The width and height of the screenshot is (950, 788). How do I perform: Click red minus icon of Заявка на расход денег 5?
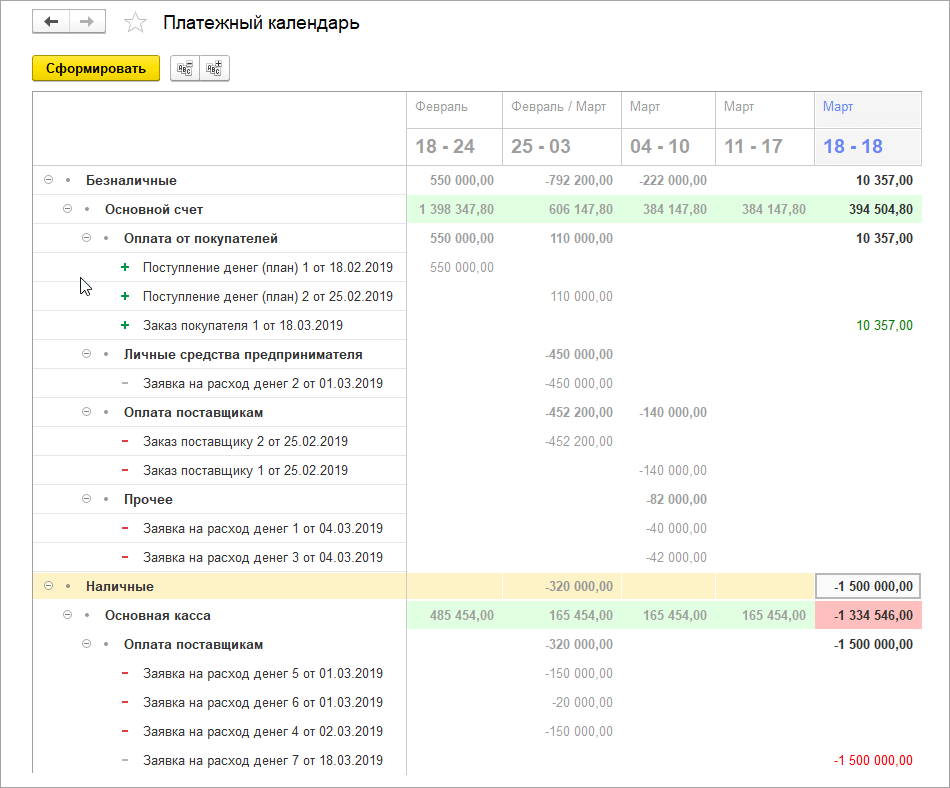click(x=125, y=674)
